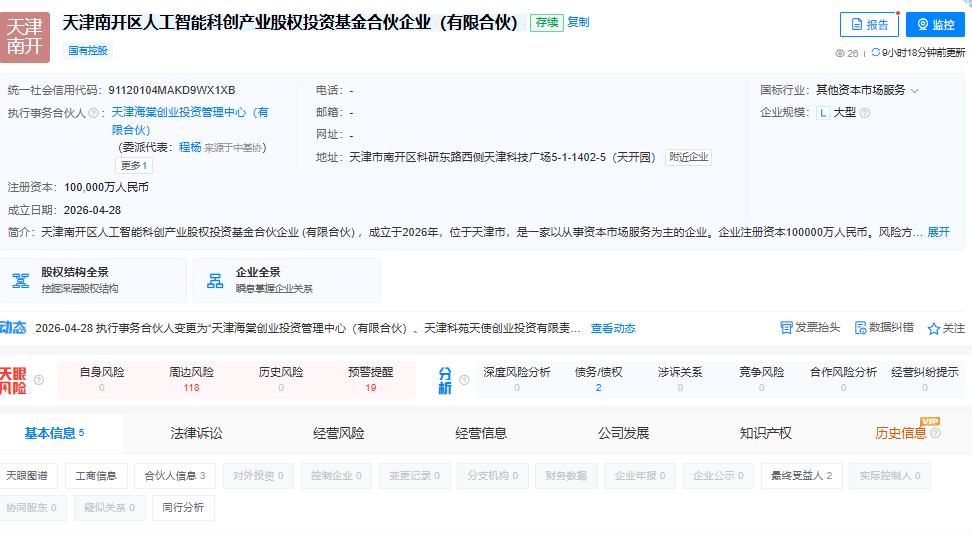Open 天津海棠创业投资管理中心 partner link
Image resolution: width=972 pixels, height=540 pixels.
tap(190, 121)
